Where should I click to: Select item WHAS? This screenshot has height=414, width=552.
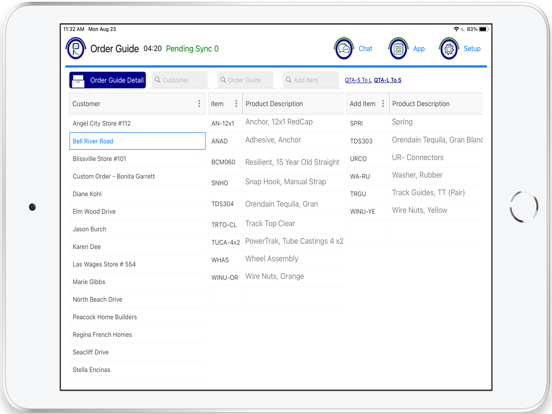coord(220,260)
